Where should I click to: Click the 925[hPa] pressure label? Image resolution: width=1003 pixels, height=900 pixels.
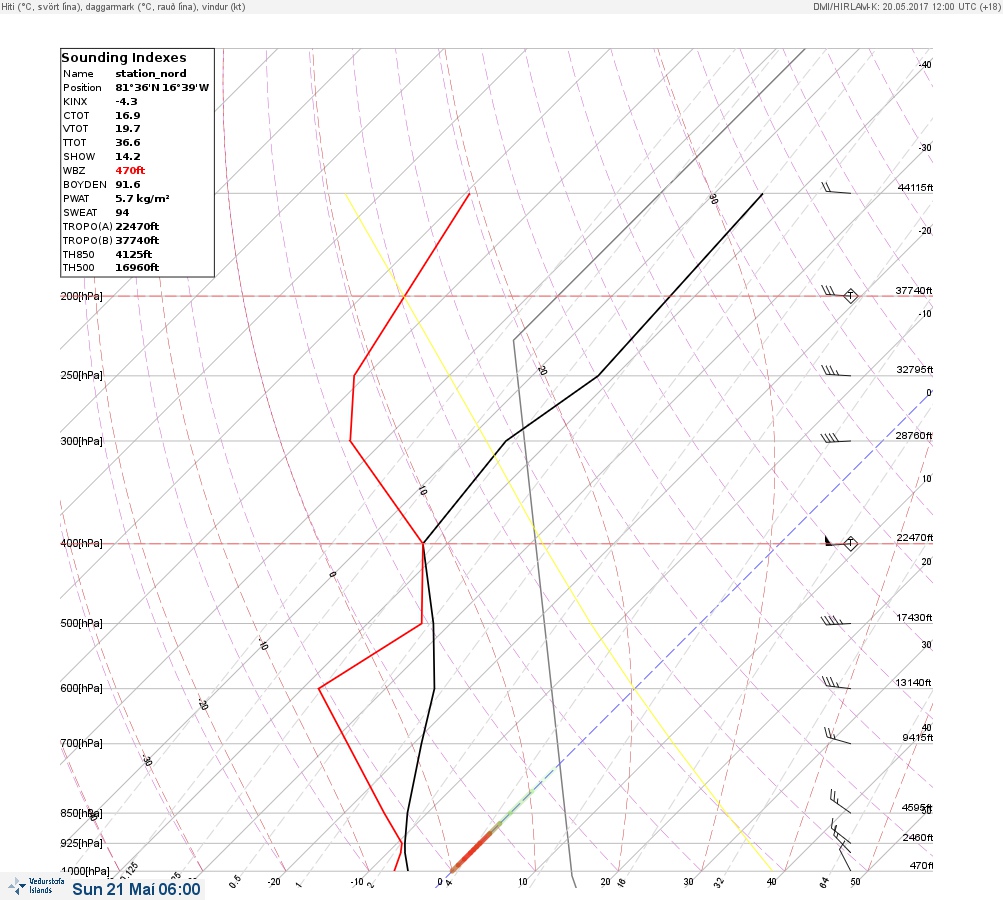click(81, 843)
